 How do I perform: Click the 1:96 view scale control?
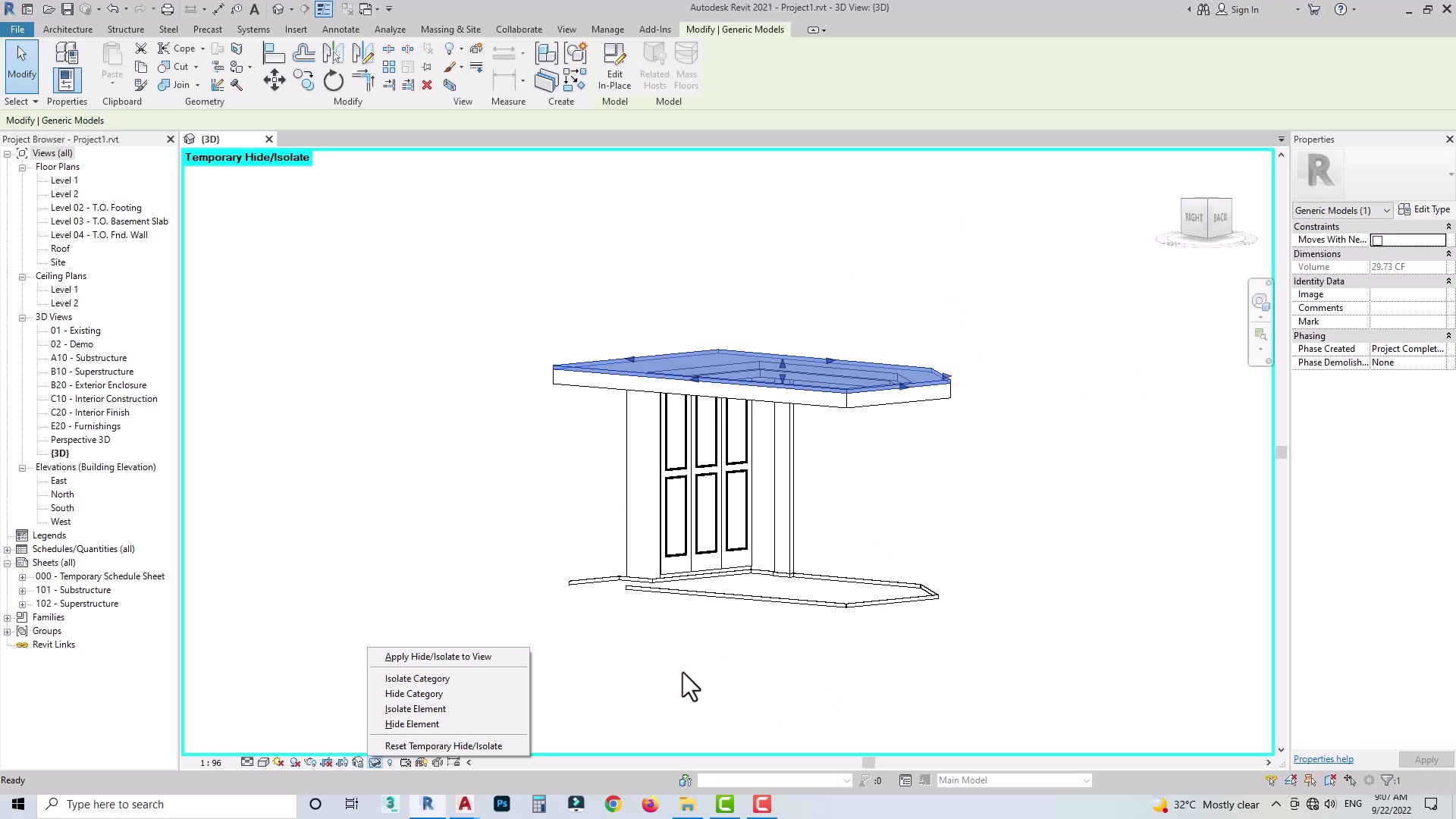pos(211,762)
